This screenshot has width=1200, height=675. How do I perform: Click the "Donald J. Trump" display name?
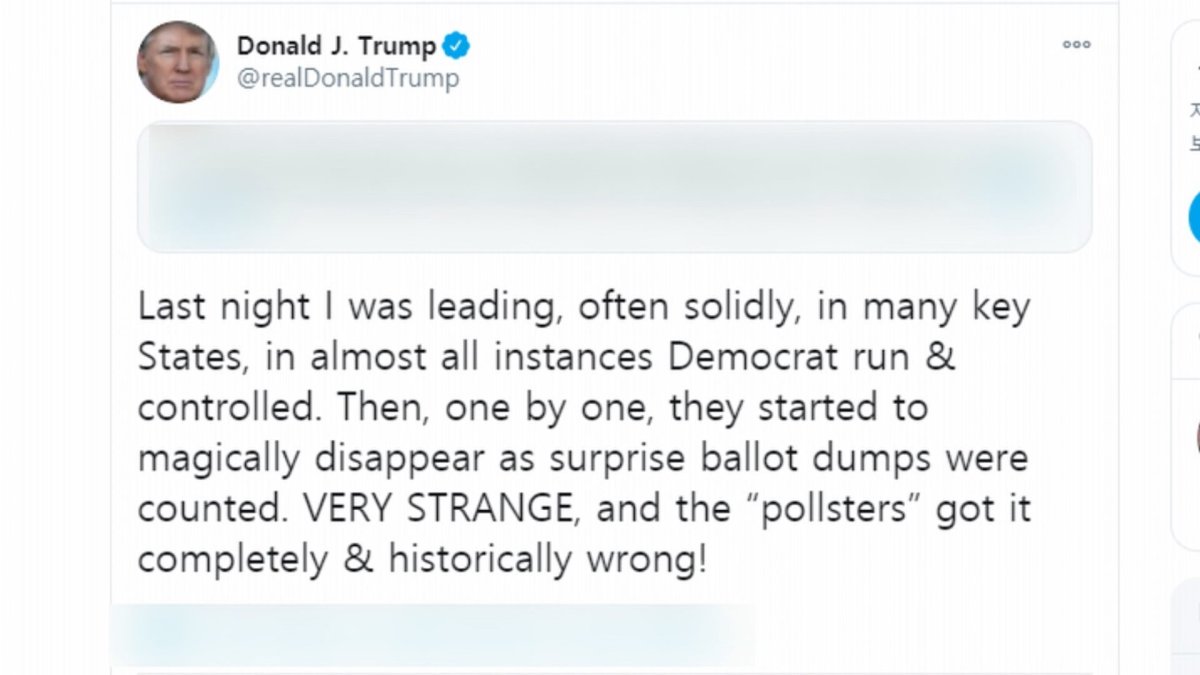coord(336,46)
